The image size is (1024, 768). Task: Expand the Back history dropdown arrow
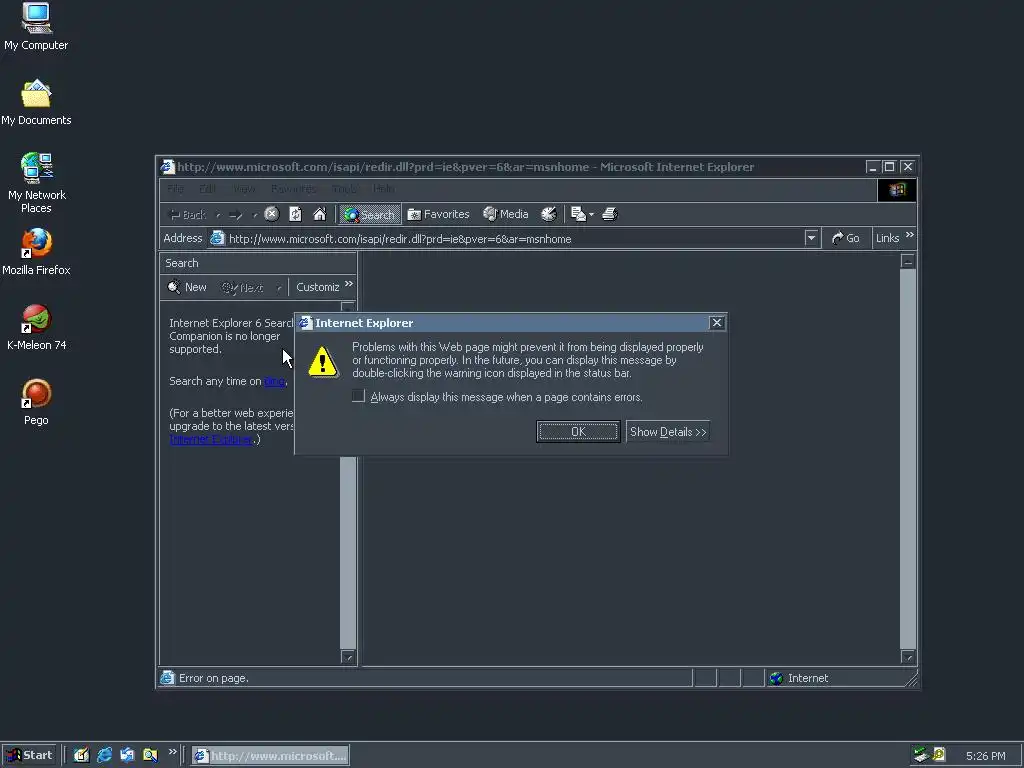(218, 215)
